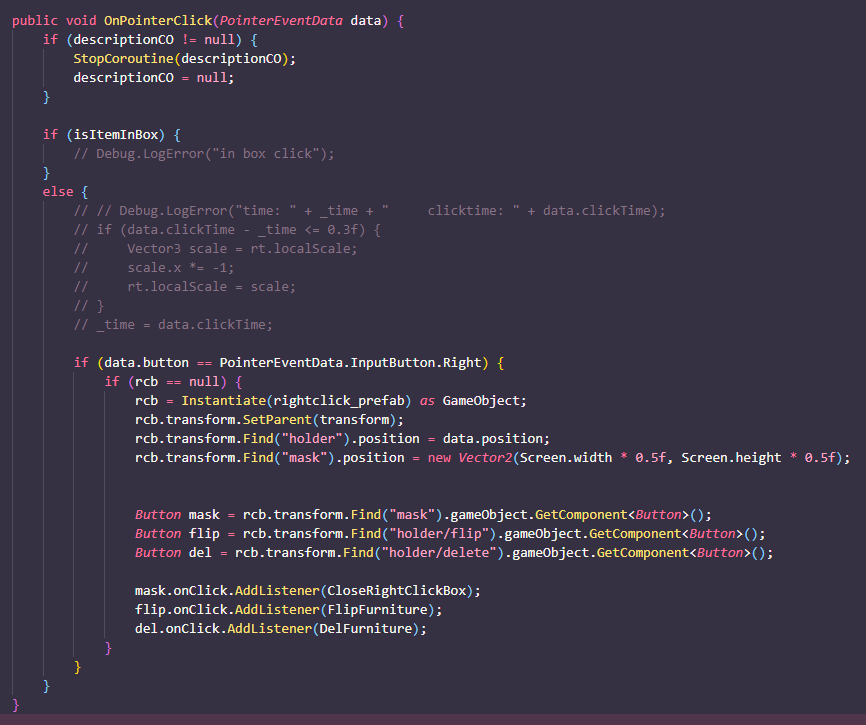Click the "holder/flip" string literal

(439, 534)
